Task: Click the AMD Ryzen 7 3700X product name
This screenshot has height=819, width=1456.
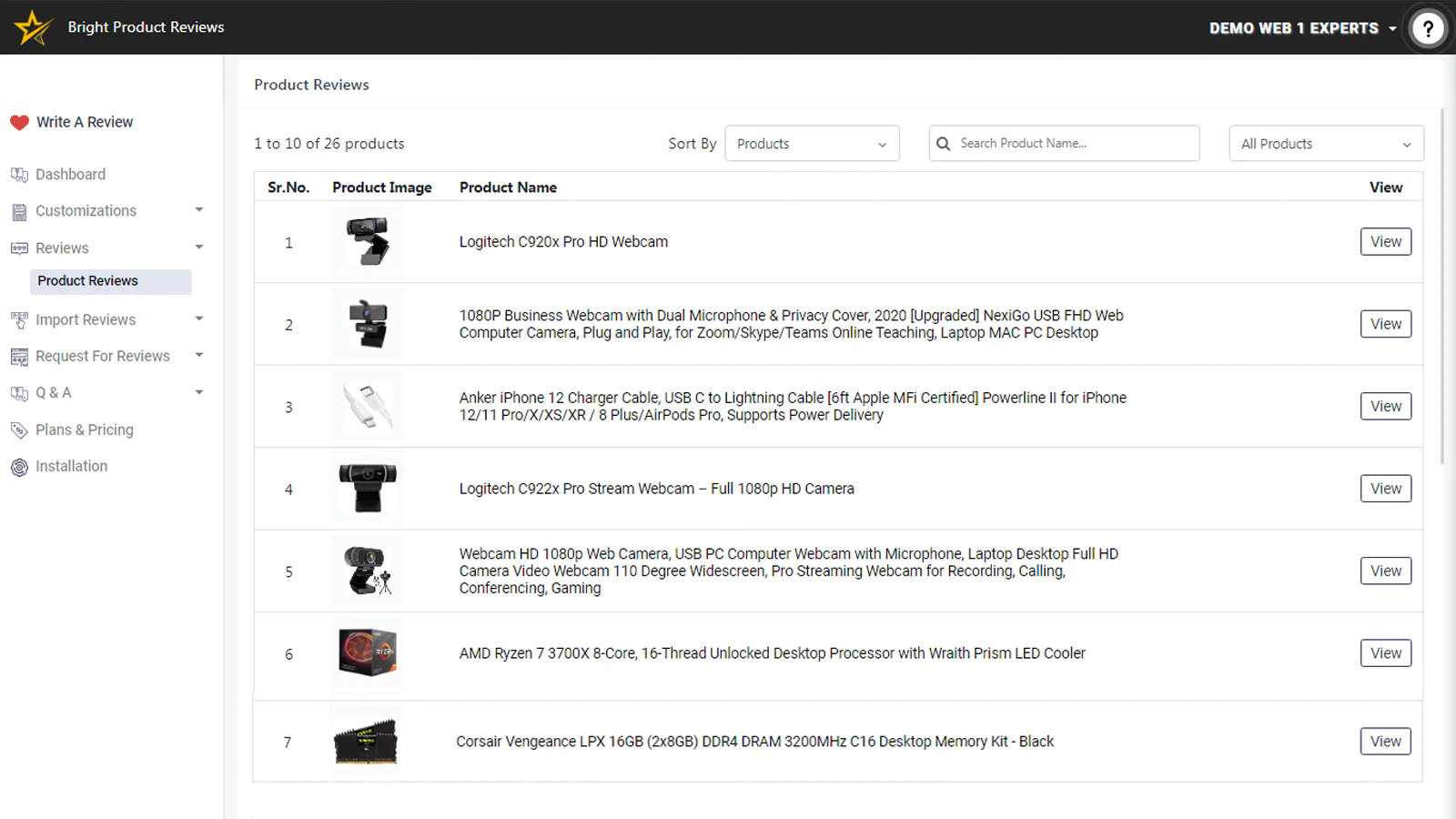Action: click(x=772, y=653)
